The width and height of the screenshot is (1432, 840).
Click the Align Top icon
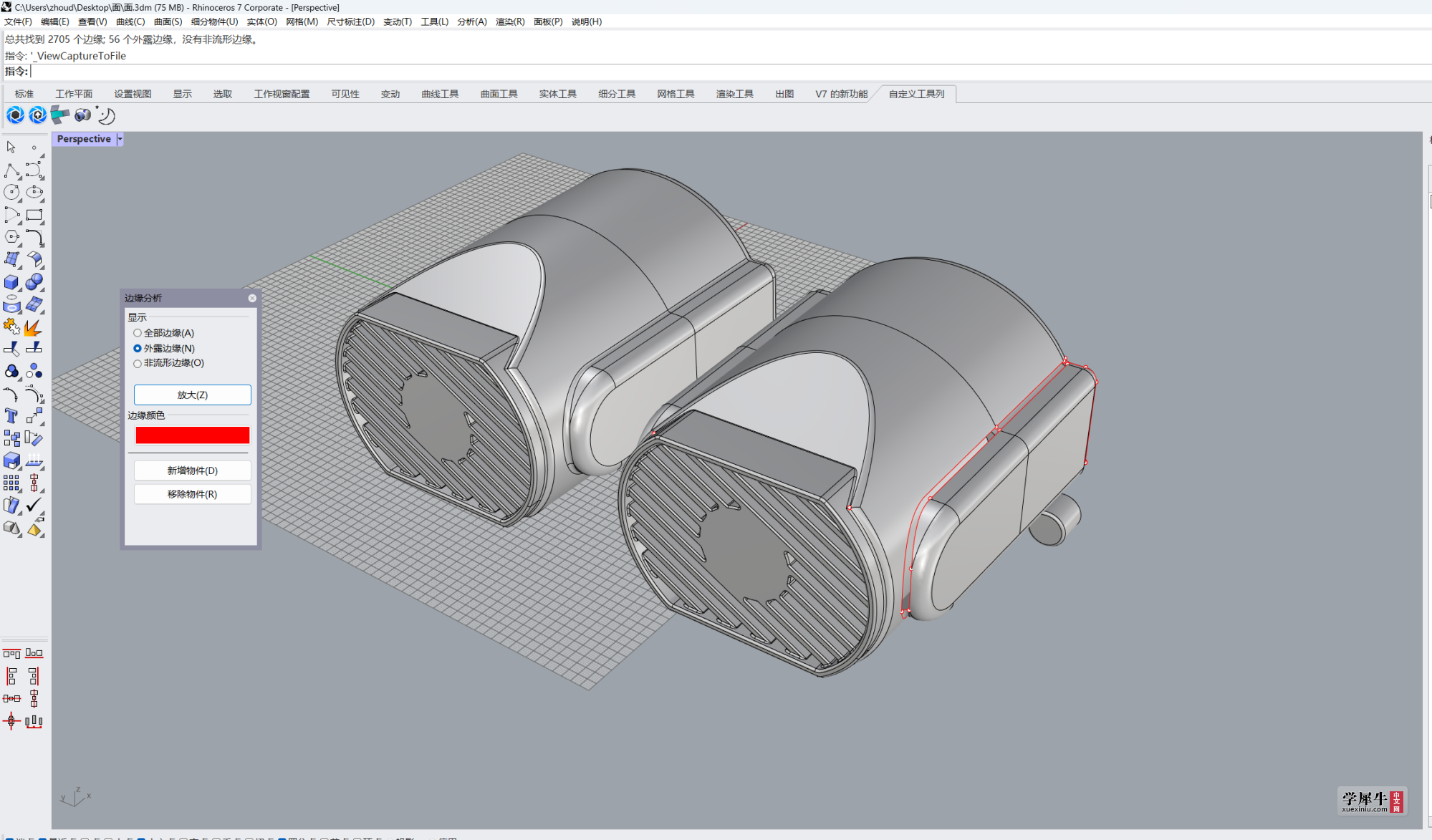[x=11, y=653]
